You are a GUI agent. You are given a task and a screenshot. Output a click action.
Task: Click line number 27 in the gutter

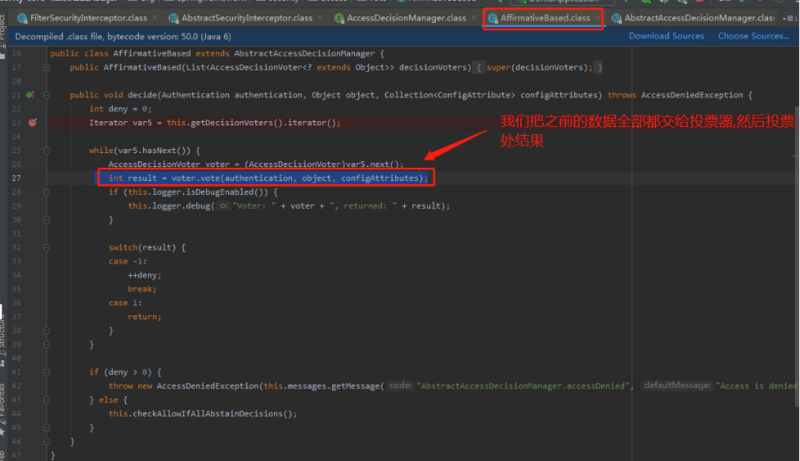(16, 178)
